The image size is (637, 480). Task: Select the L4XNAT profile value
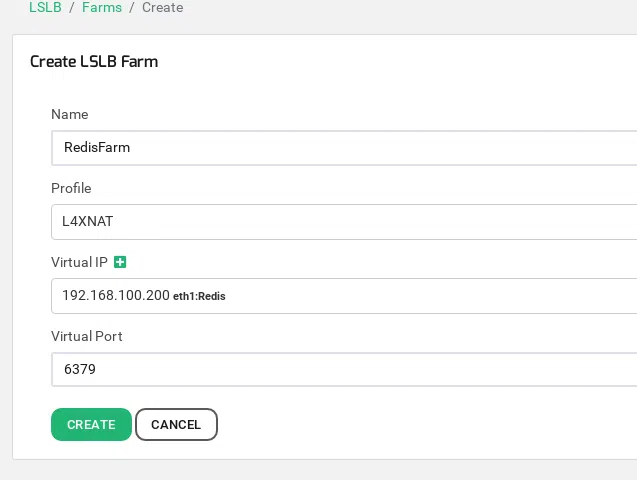[88, 222]
